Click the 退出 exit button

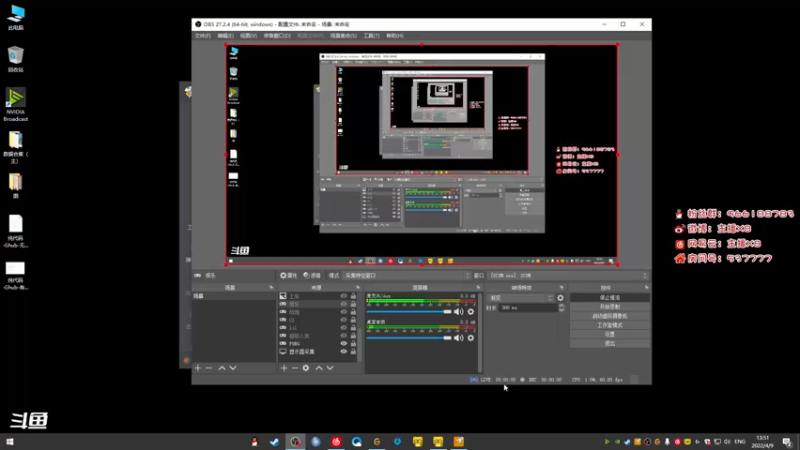point(610,343)
